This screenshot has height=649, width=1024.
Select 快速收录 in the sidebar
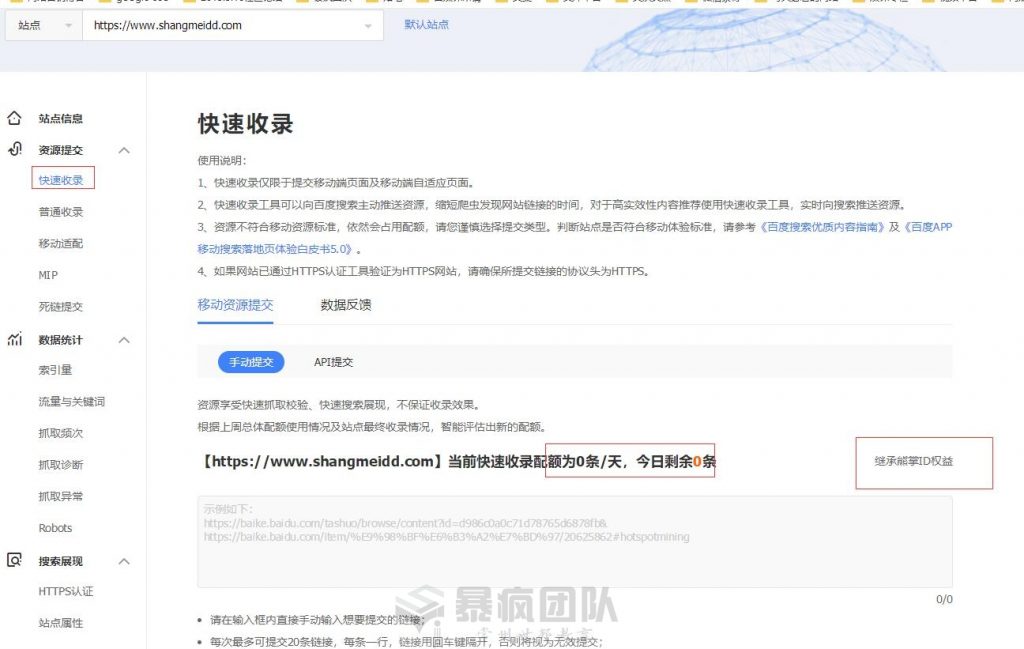pyautogui.click(x=61, y=180)
